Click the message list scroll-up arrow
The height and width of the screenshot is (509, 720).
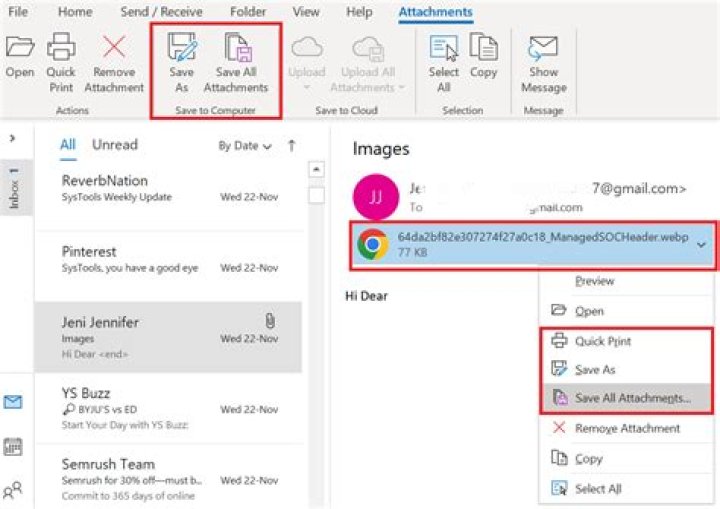(x=316, y=170)
